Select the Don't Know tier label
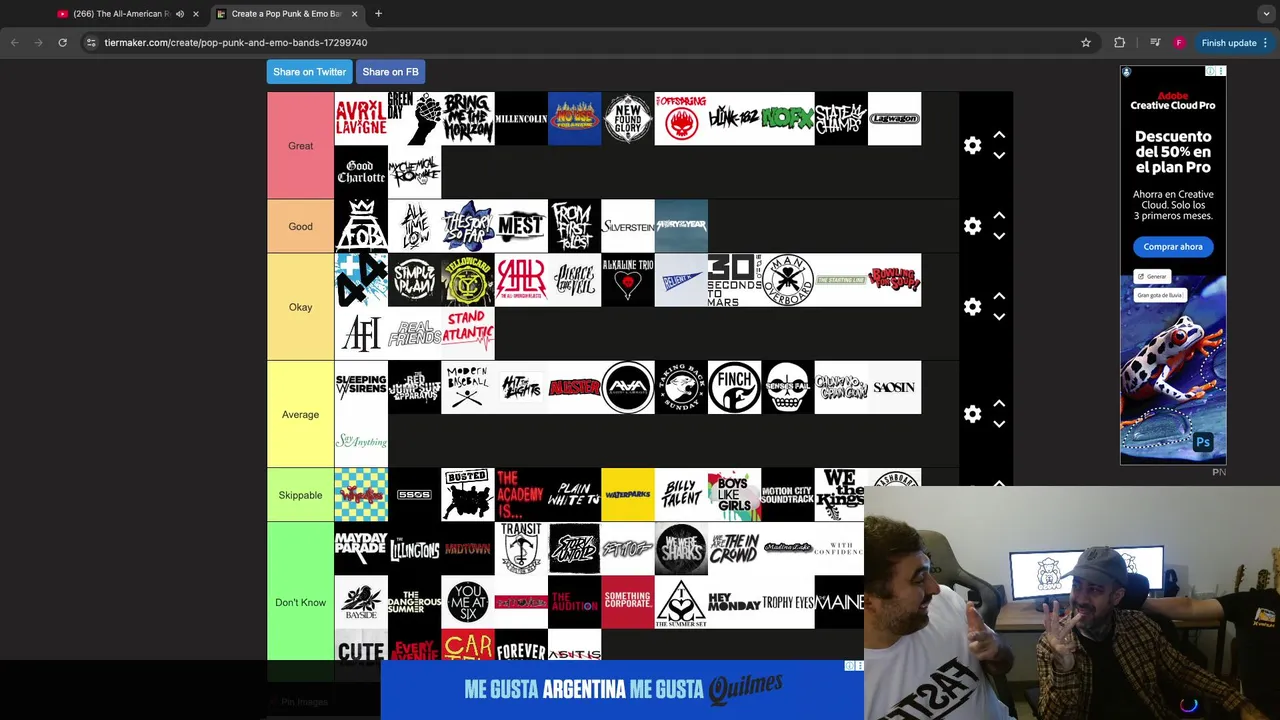 coord(300,602)
